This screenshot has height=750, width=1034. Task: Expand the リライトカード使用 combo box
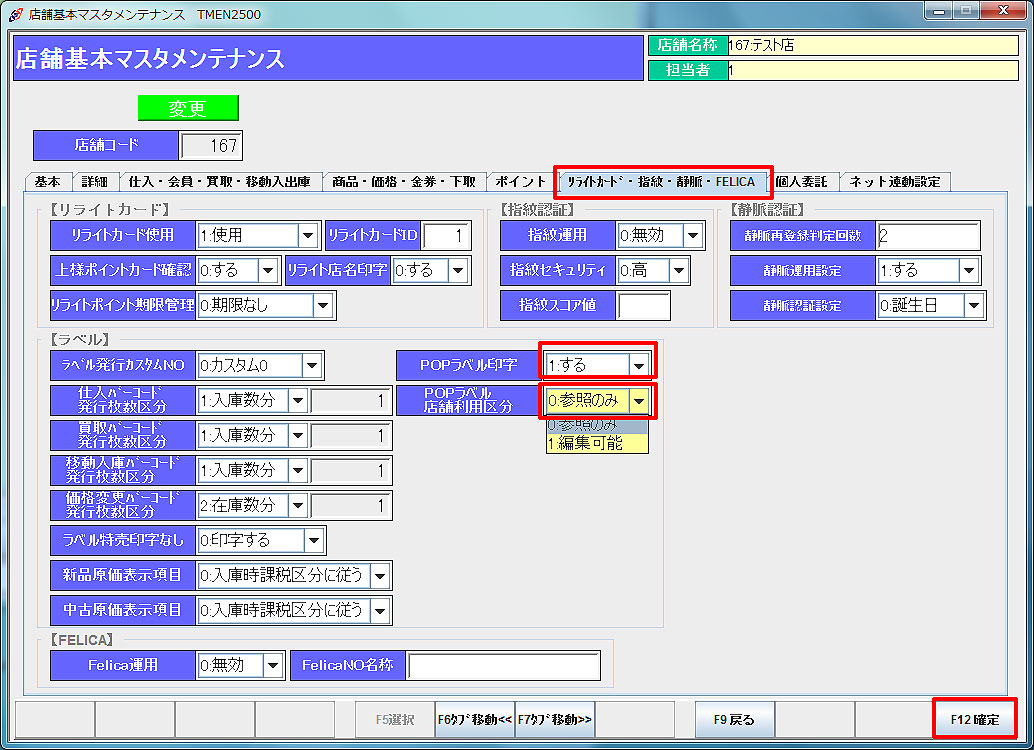tap(309, 236)
